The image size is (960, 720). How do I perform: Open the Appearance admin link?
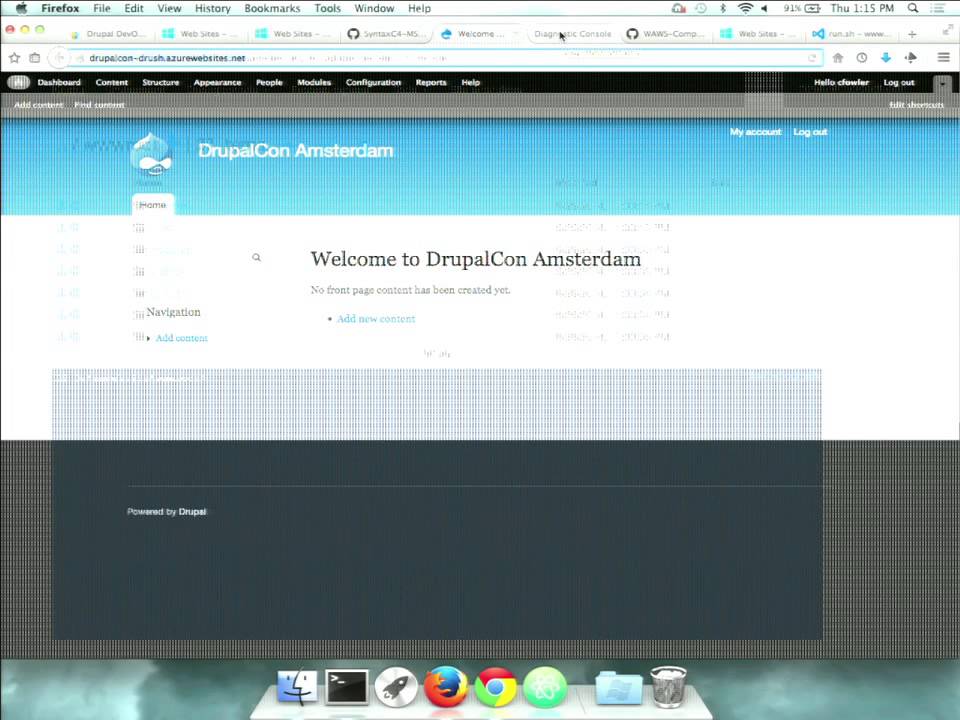[x=217, y=82]
